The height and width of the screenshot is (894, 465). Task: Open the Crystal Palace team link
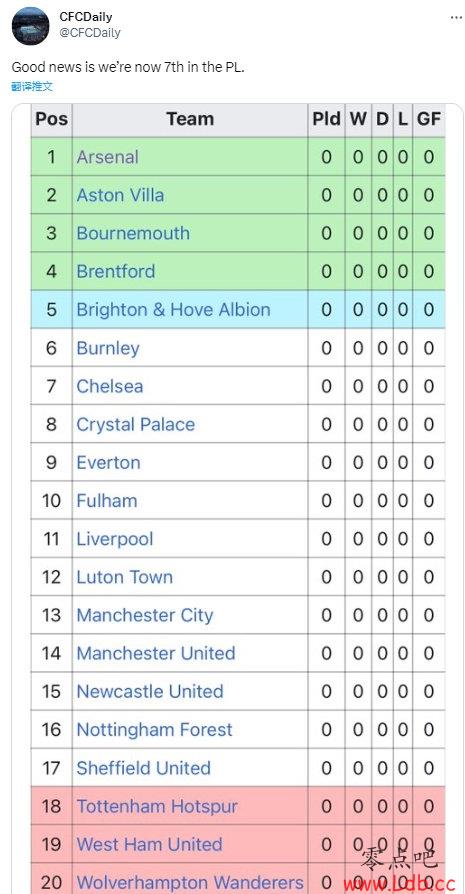tap(136, 424)
